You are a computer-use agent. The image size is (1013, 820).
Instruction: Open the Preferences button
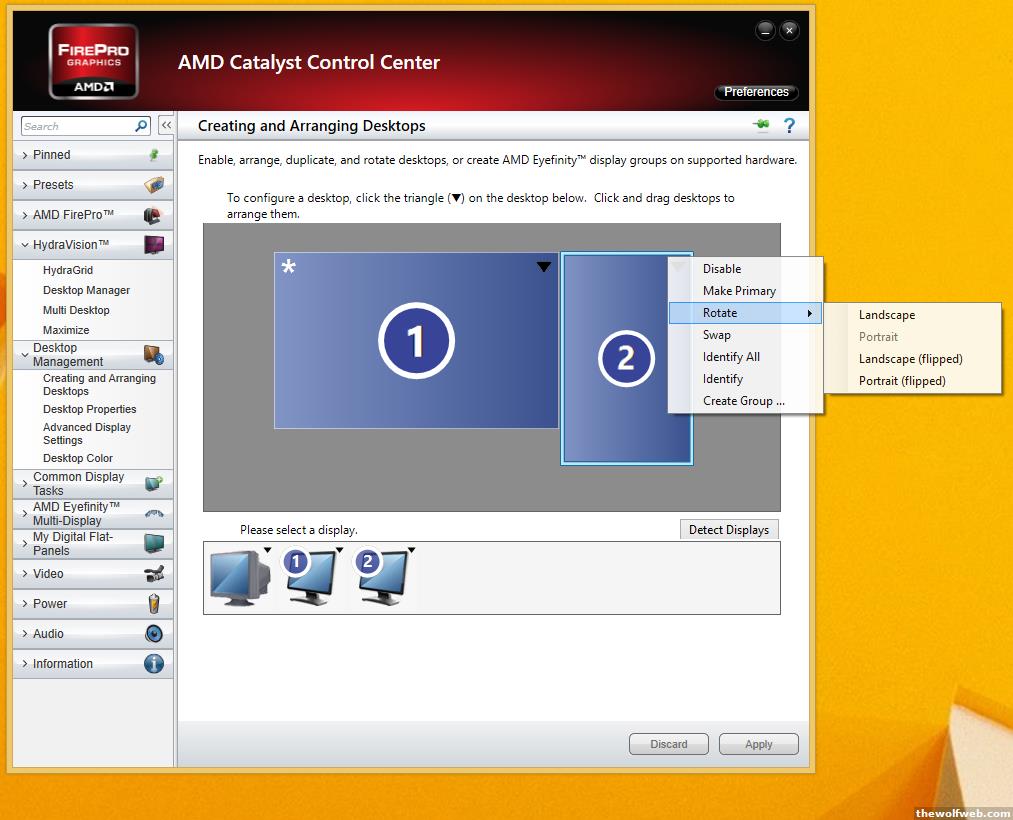tap(756, 92)
